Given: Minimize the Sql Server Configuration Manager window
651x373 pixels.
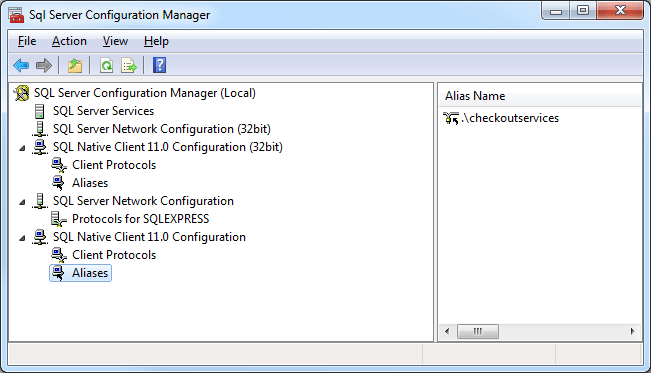Looking at the screenshot, I should (556, 11).
